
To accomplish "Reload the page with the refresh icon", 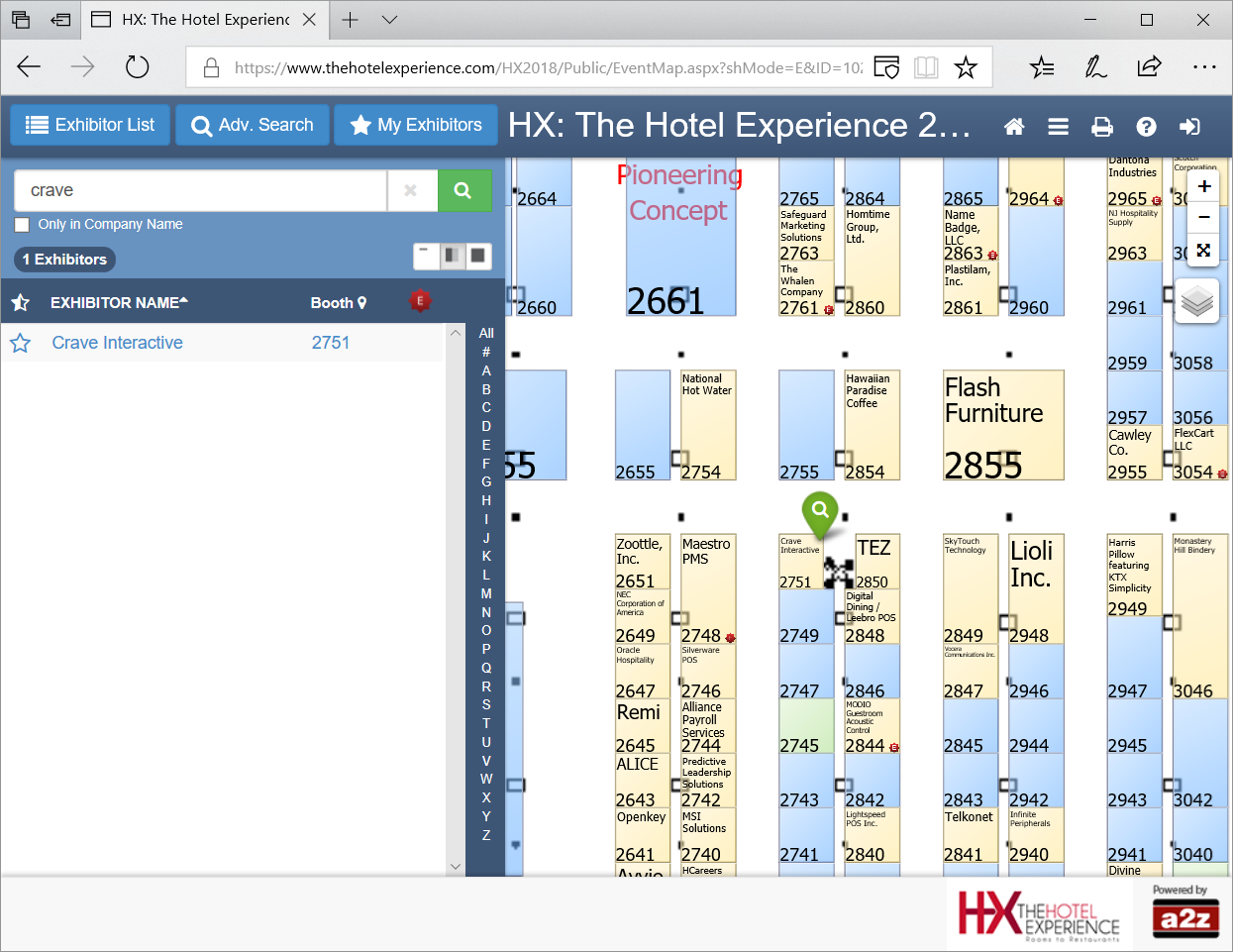I will [x=137, y=67].
